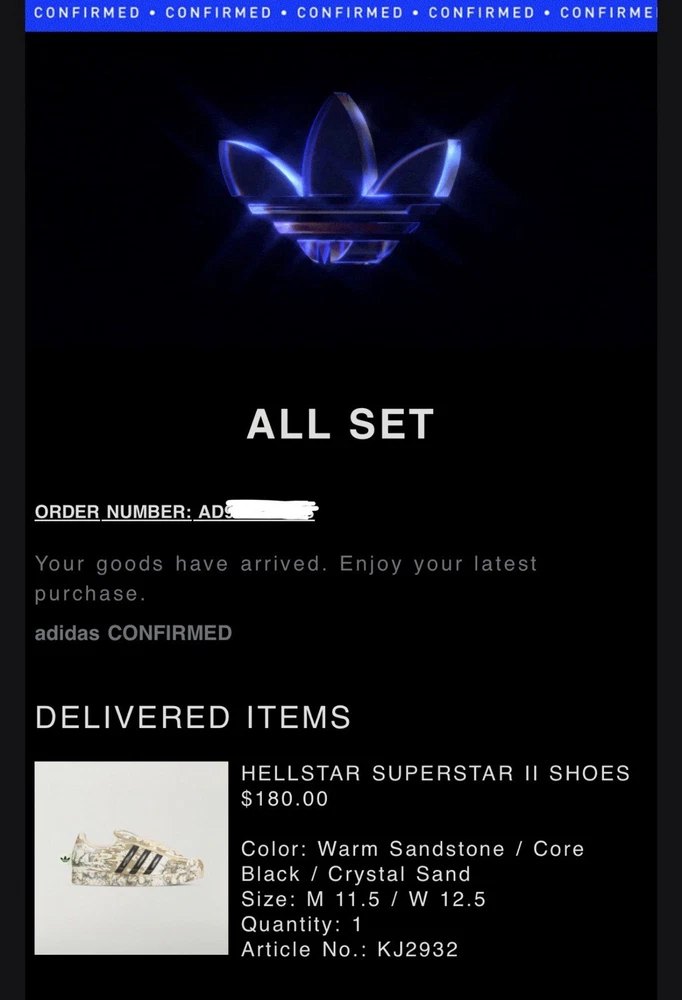Click the Article No. KJ2932 text
The width and height of the screenshot is (682, 1000).
tap(349, 949)
